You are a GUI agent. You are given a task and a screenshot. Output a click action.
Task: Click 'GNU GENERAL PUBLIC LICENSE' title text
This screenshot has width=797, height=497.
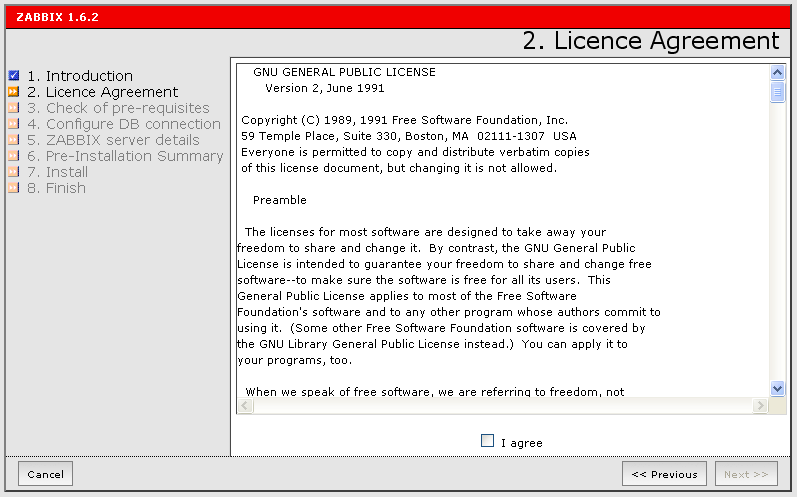tap(344, 72)
